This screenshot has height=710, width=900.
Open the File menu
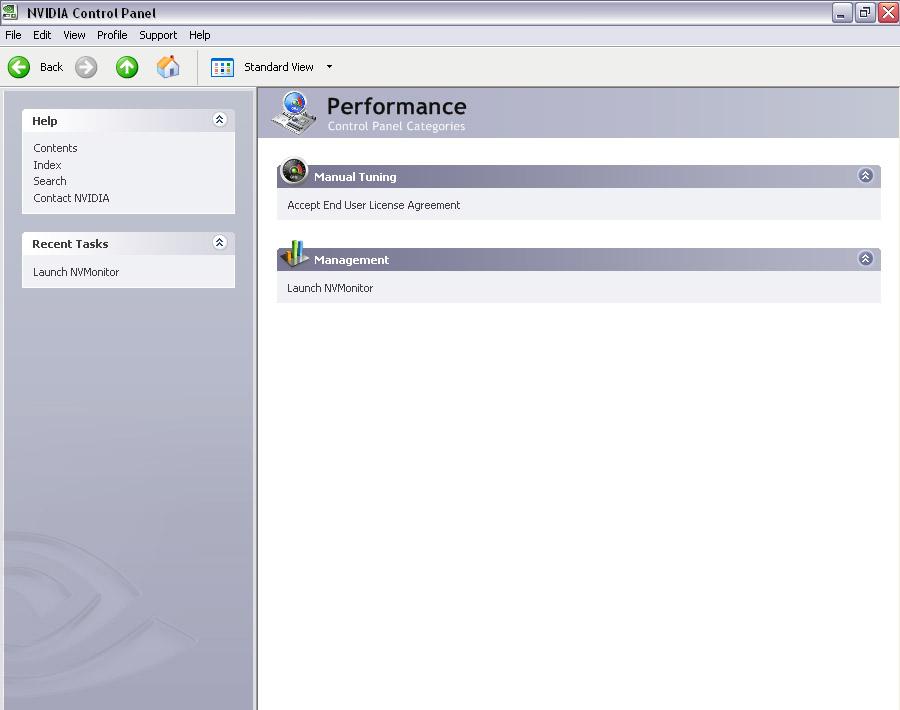coord(13,35)
